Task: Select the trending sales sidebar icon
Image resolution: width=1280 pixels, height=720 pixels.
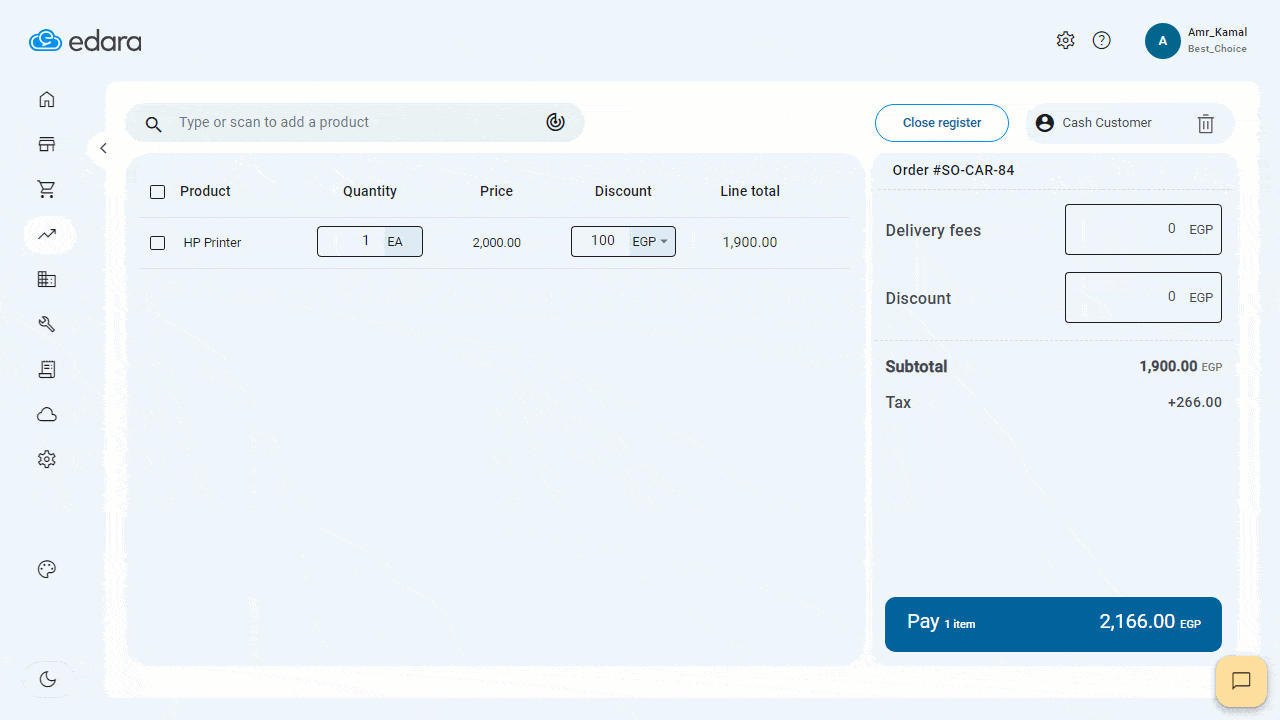Action: pyautogui.click(x=46, y=234)
